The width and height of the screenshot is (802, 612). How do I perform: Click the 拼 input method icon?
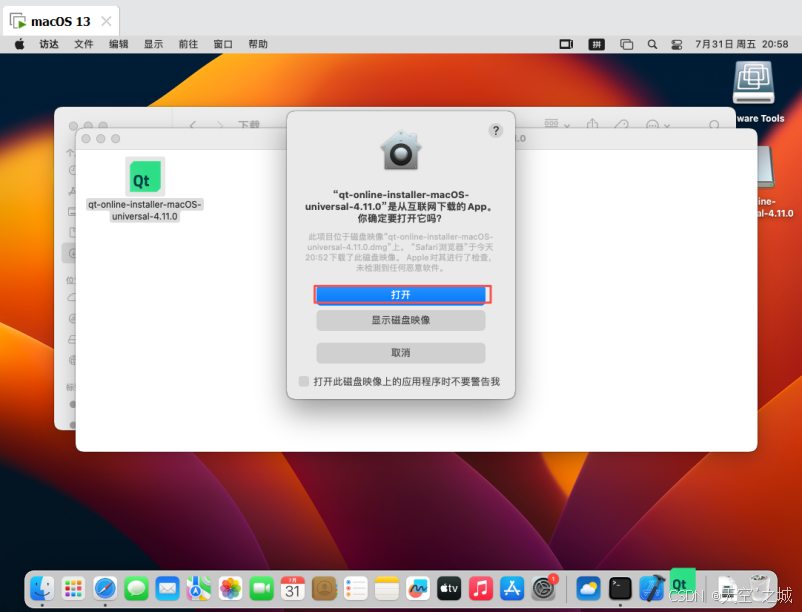596,44
